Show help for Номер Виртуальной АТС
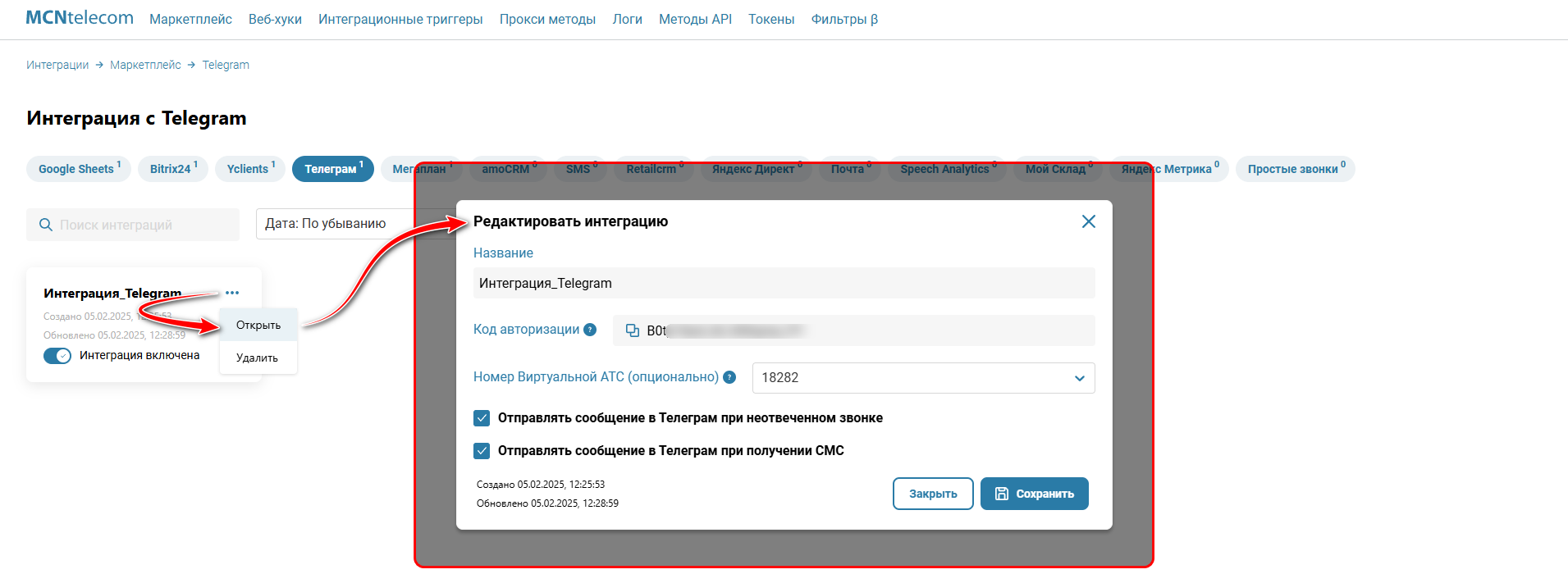This screenshot has width=1568, height=574. (x=729, y=377)
